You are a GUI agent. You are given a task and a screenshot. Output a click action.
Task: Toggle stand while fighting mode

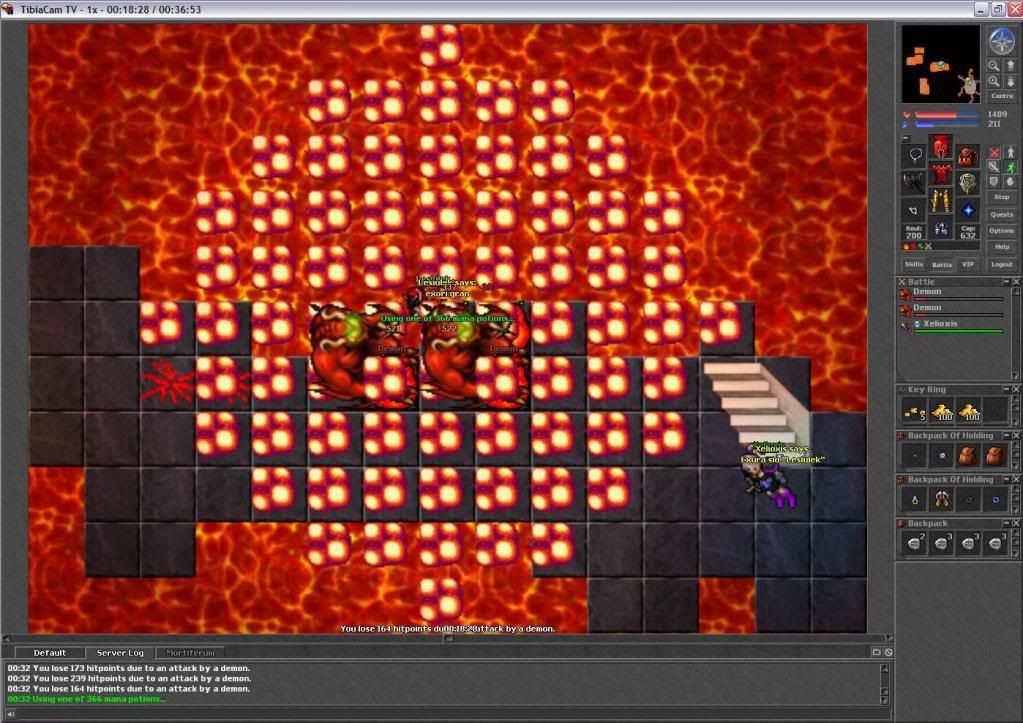(x=1011, y=153)
